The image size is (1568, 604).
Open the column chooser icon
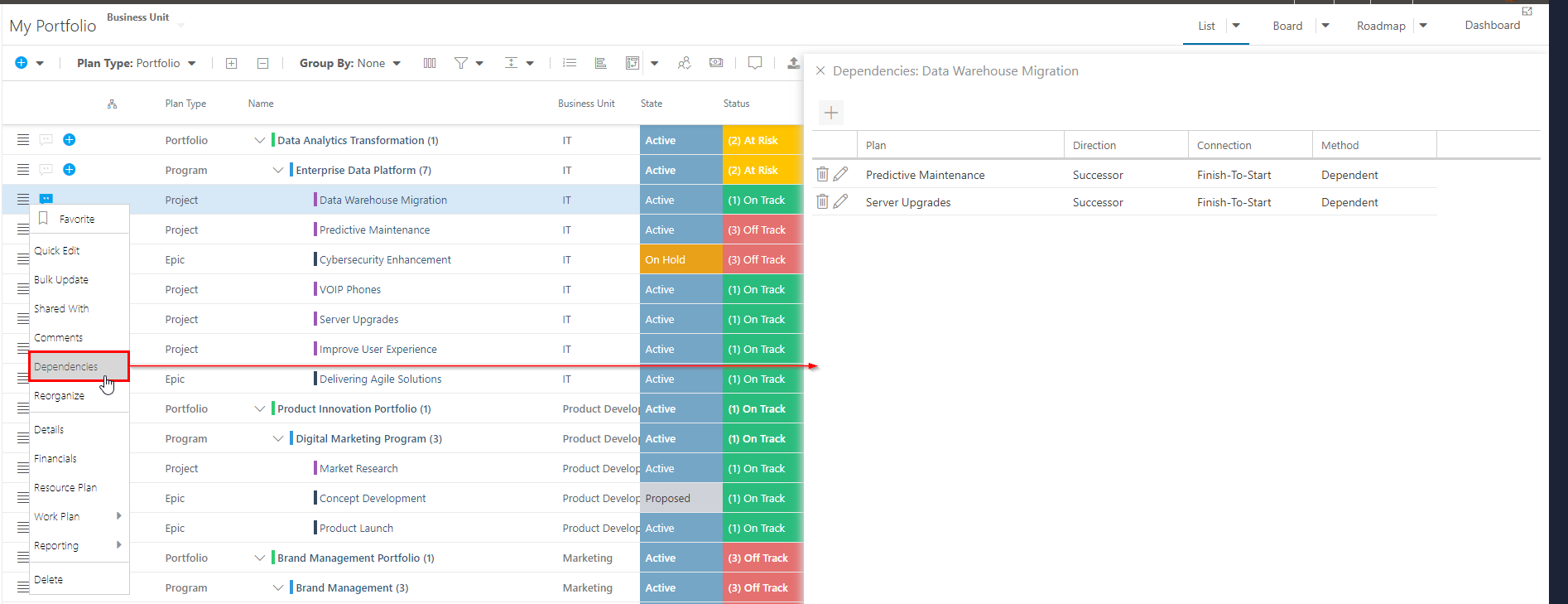[430, 63]
